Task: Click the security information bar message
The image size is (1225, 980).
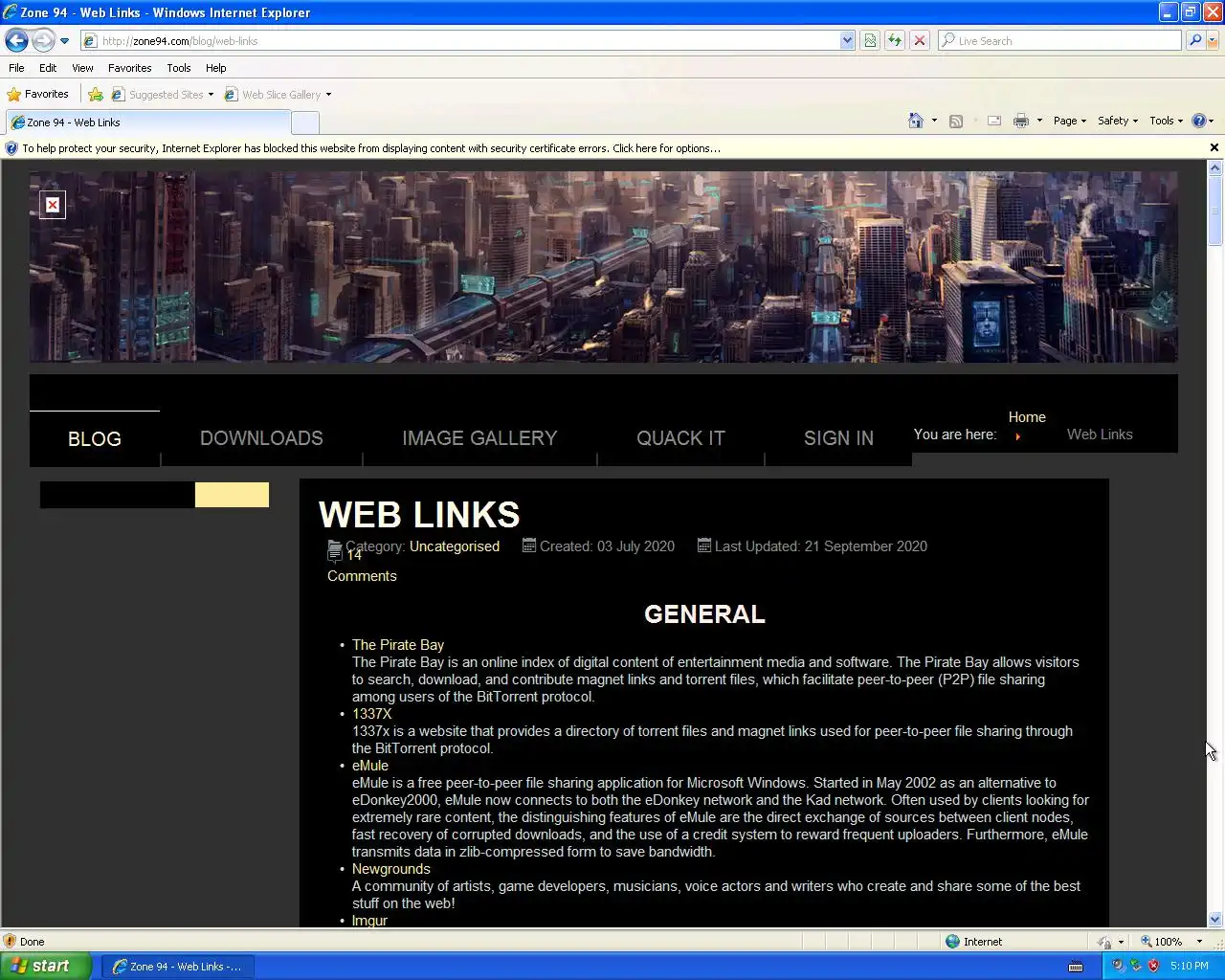Action: pos(371,148)
